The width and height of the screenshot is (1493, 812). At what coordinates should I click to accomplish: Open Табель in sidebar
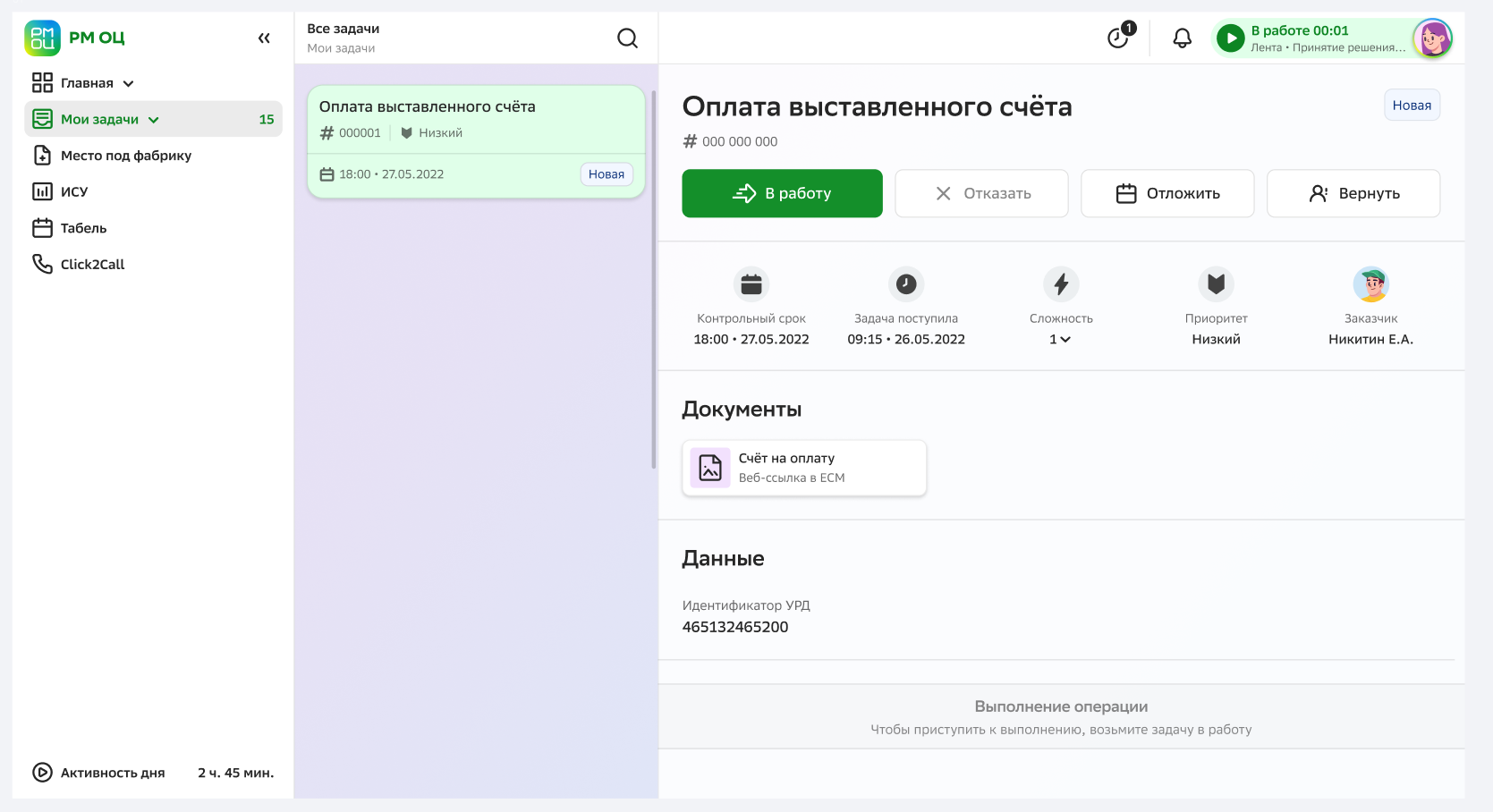coord(83,228)
